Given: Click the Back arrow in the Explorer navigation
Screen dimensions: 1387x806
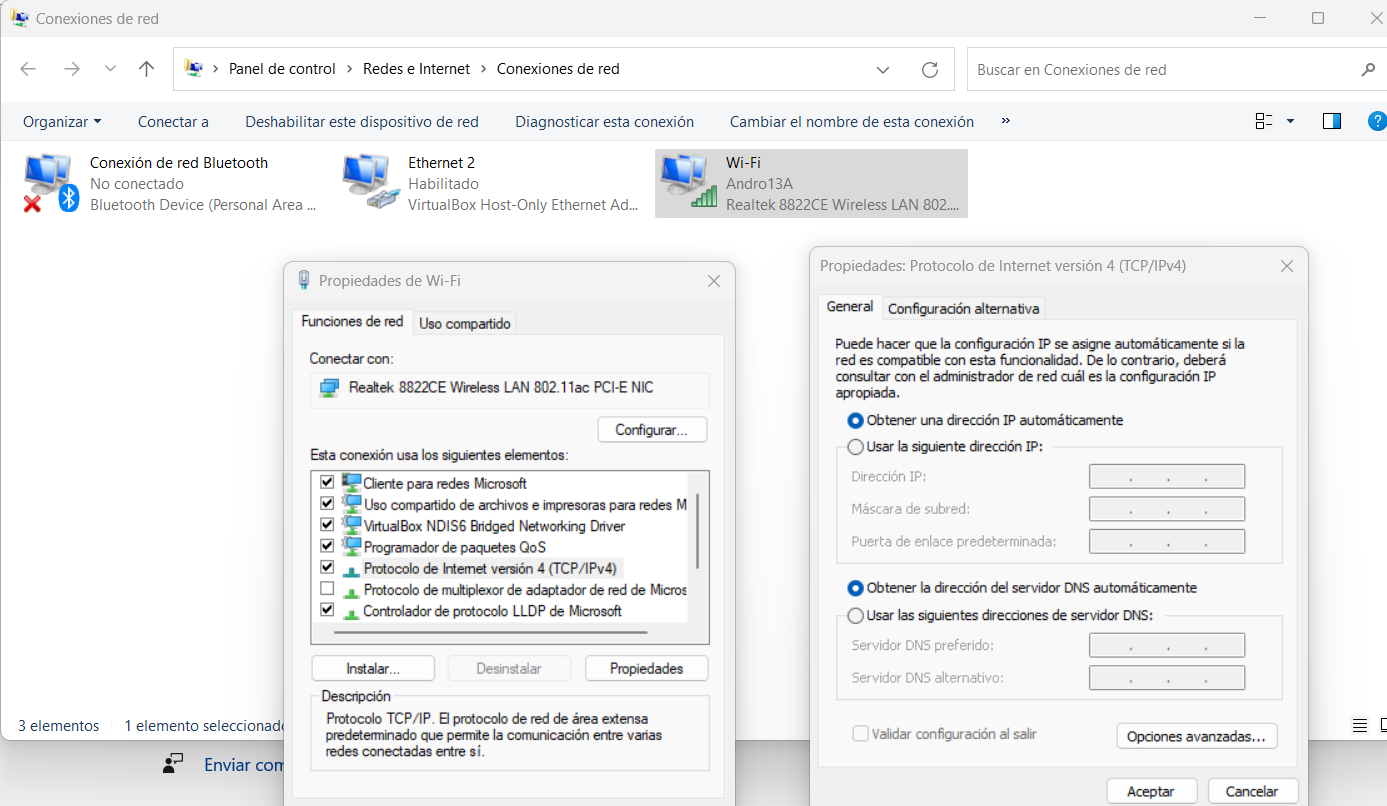Looking at the screenshot, I should click(x=28, y=69).
